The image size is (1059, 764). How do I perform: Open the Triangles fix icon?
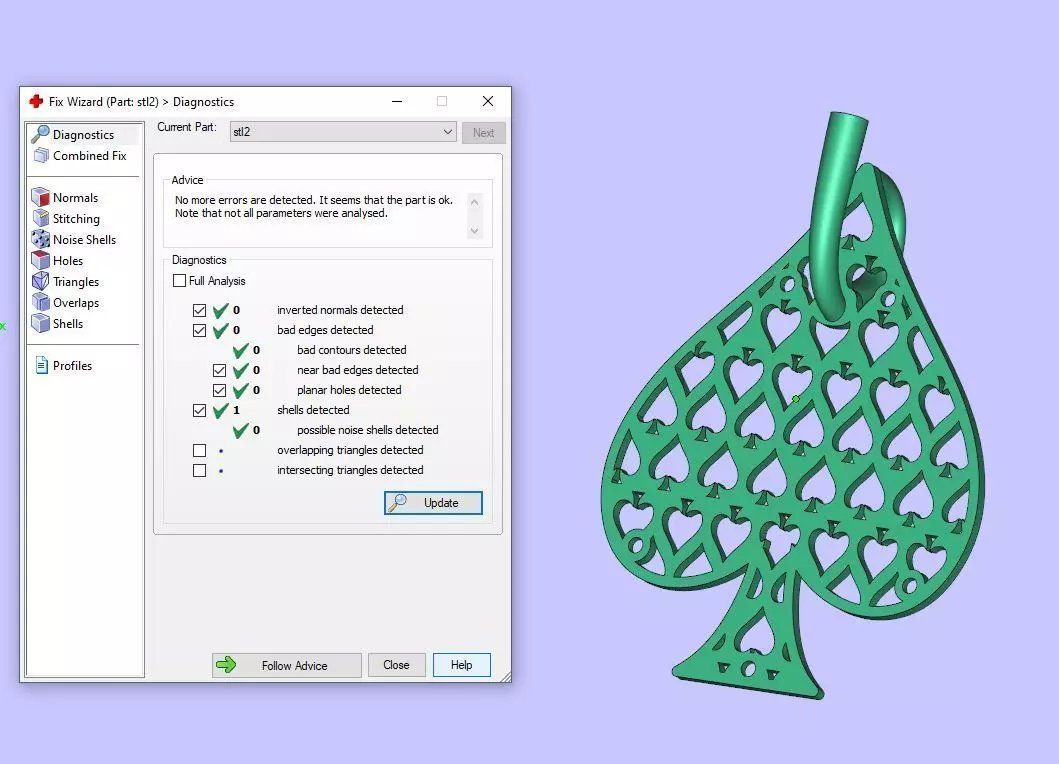pyautogui.click(x=41, y=281)
